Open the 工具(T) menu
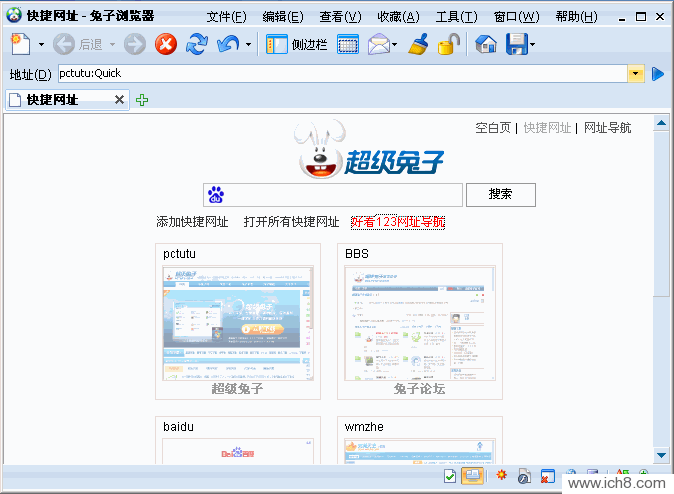 pos(456,17)
